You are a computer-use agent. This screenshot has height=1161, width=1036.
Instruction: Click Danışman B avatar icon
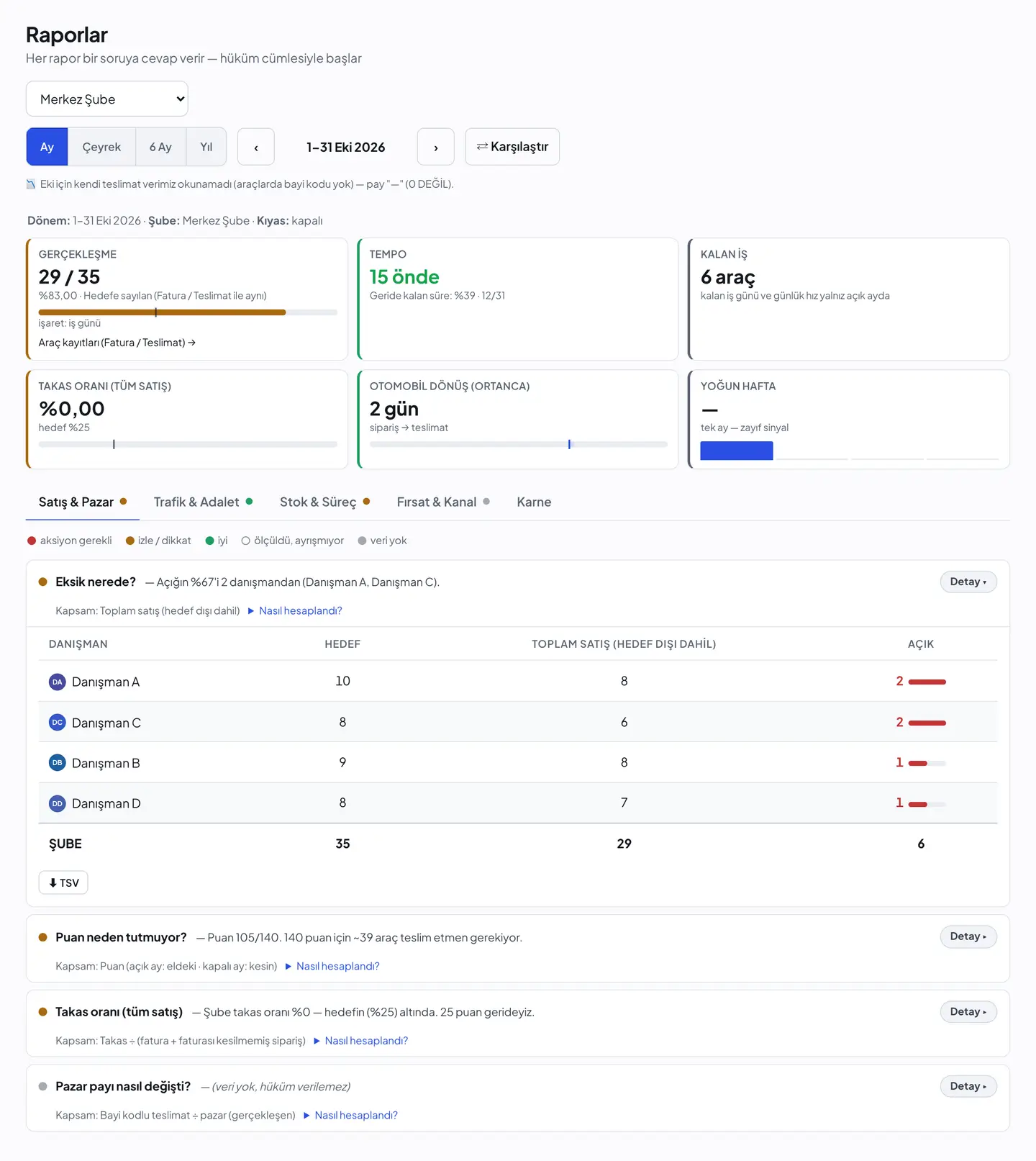click(x=58, y=762)
